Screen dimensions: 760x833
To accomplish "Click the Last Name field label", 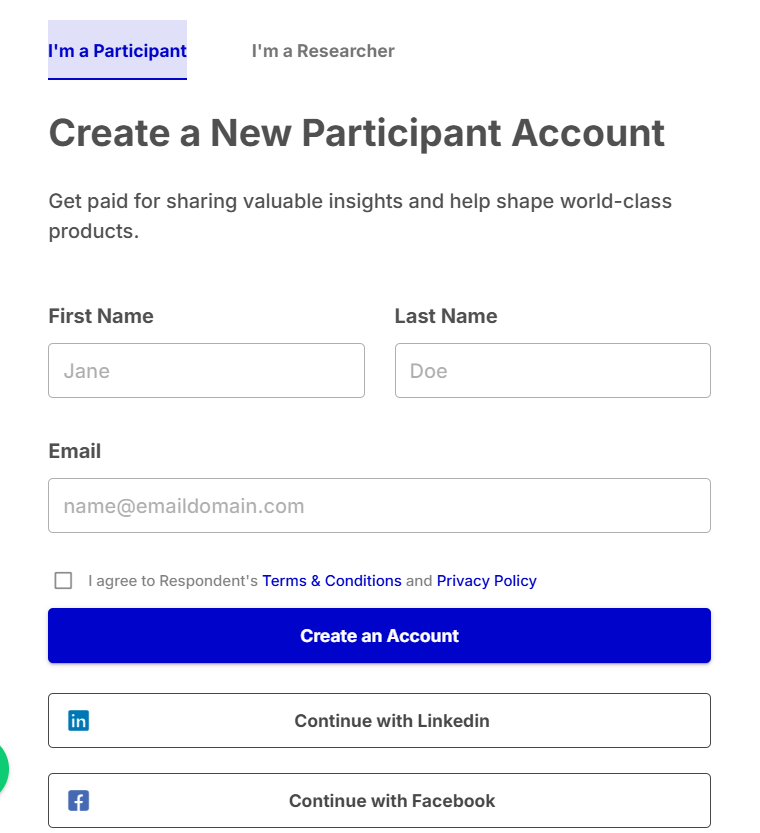I will pos(445,316).
